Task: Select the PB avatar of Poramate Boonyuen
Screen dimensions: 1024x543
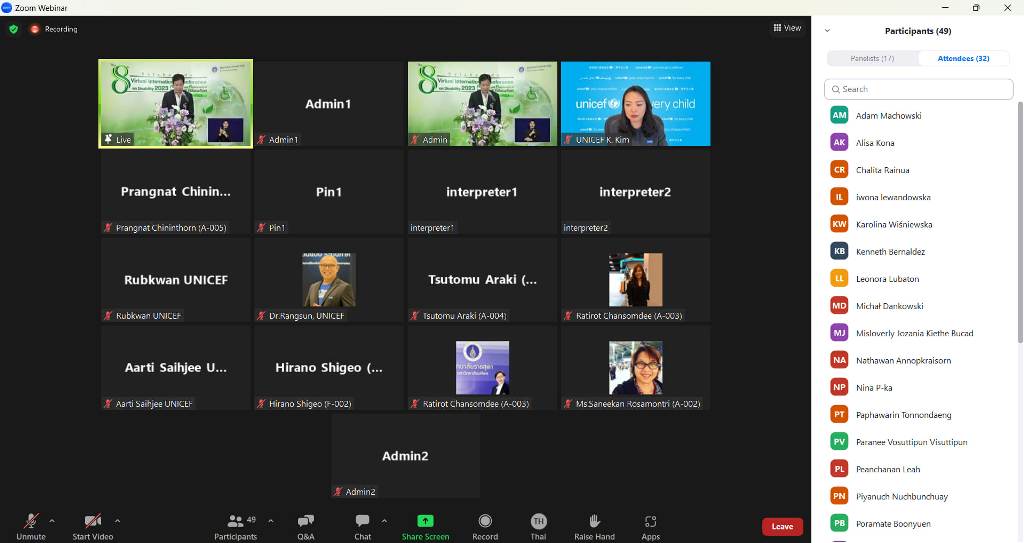Action: 839,523
